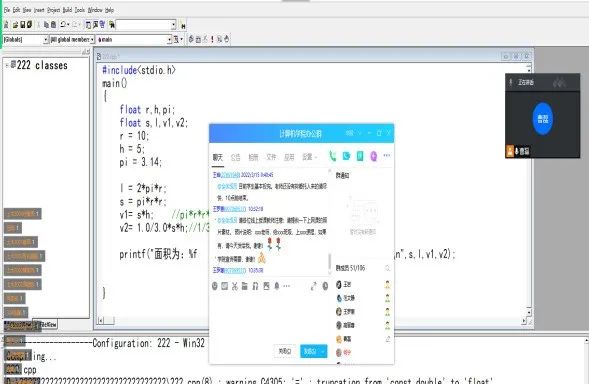Open file with the toolbar Open icon
This screenshot has height=384, width=589.
tap(15, 25)
